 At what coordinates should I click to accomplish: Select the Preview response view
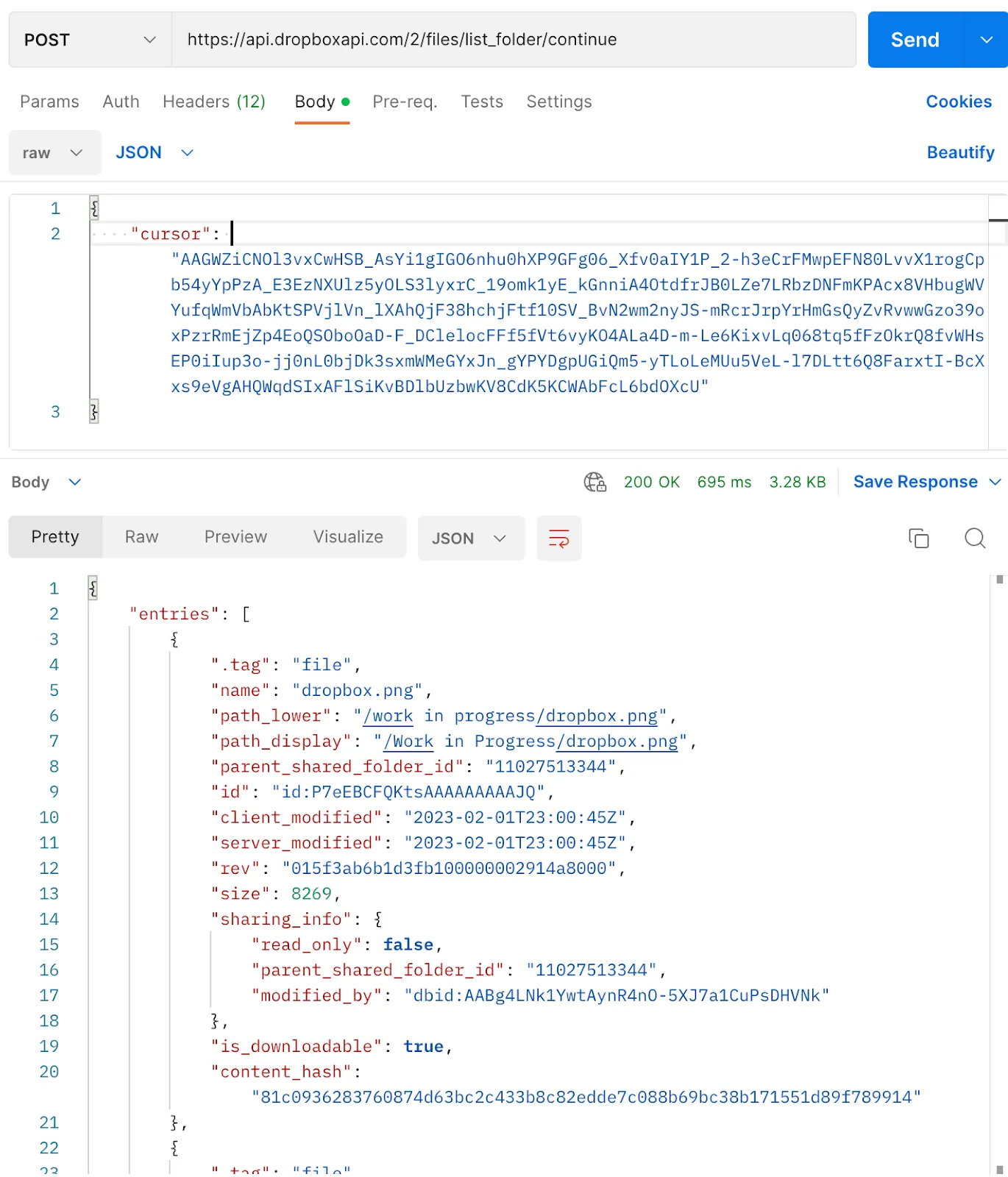[x=235, y=537]
